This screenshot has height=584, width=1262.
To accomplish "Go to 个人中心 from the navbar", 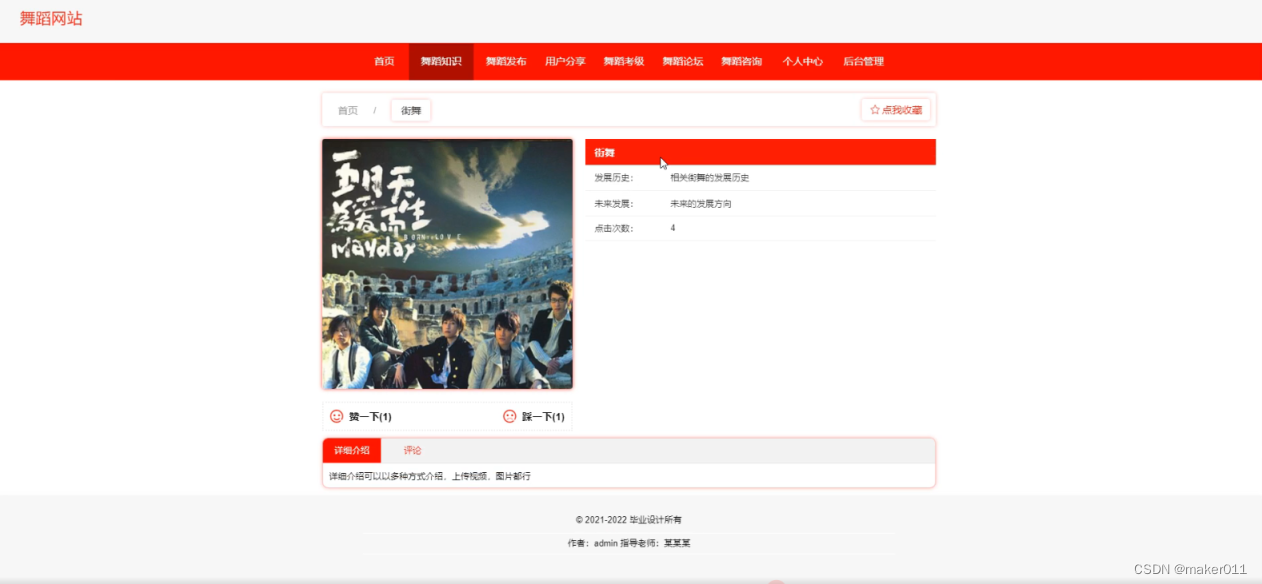I will [802, 61].
